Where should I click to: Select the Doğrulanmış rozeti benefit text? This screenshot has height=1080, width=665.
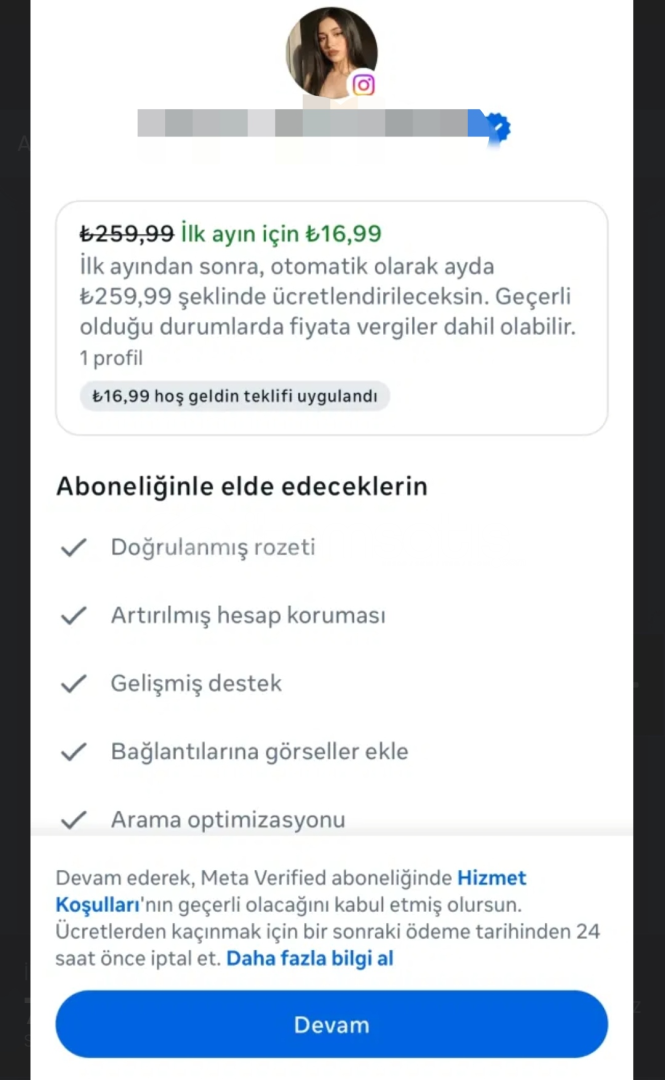coord(213,548)
